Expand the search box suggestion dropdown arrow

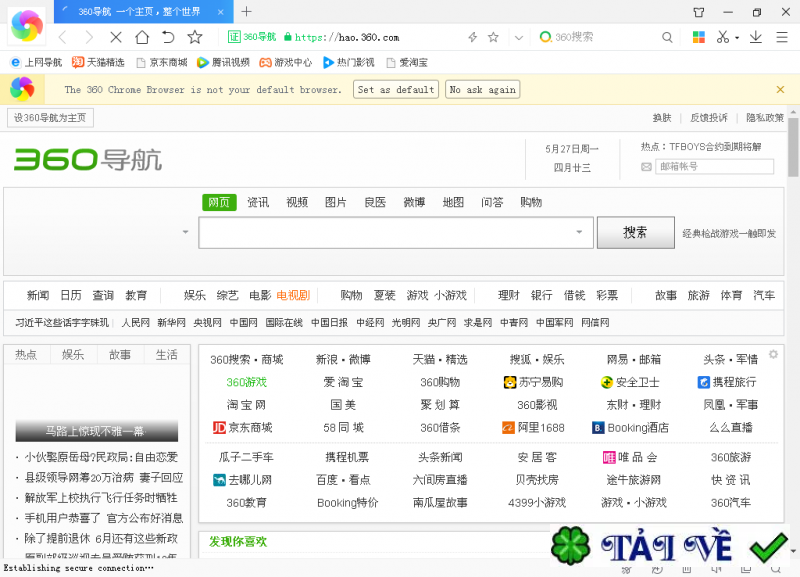point(578,233)
